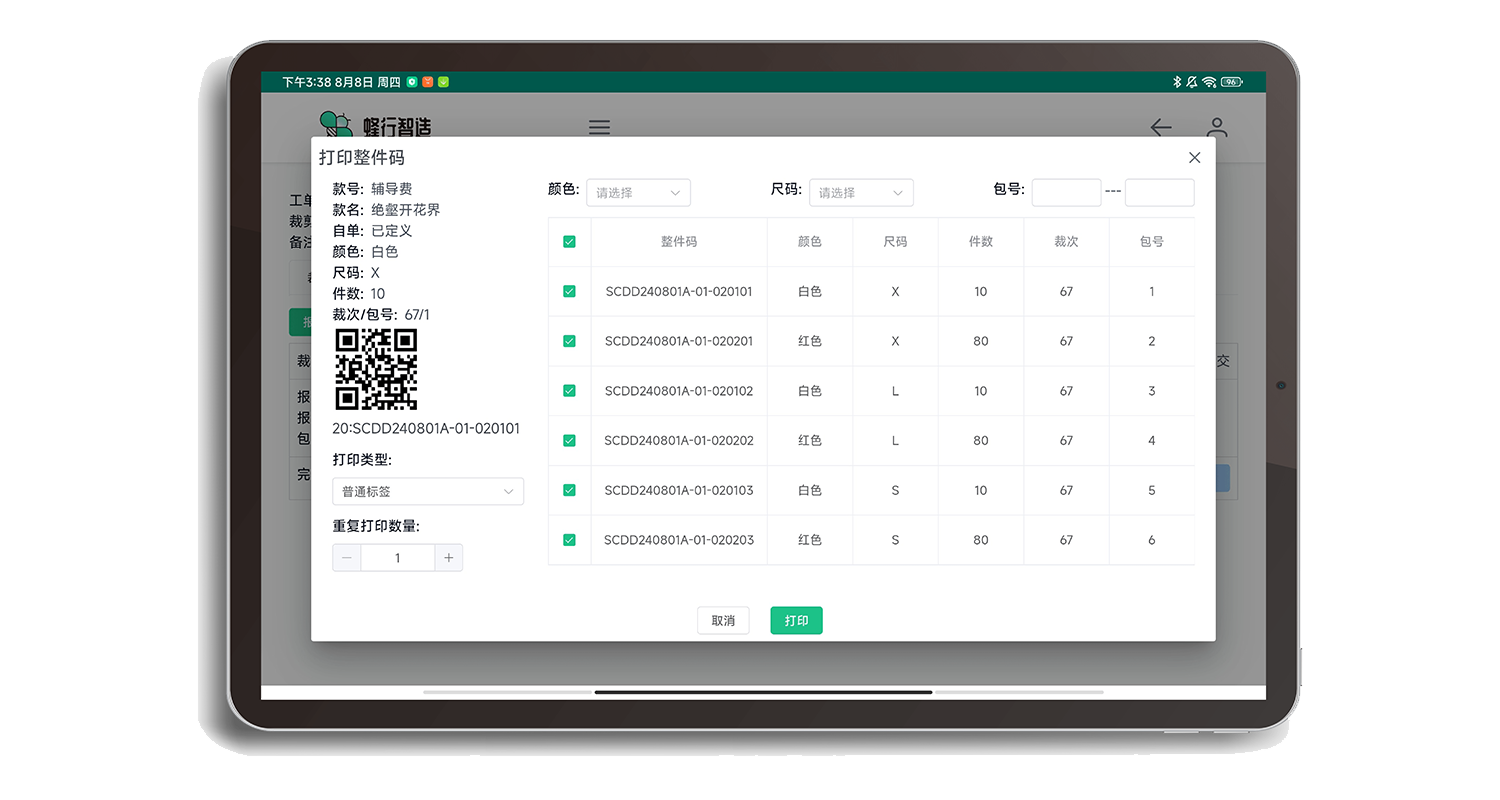The width and height of the screenshot is (1500, 800).
Task: Decrease 重复打印数量 using the minus button
Action: (346, 557)
